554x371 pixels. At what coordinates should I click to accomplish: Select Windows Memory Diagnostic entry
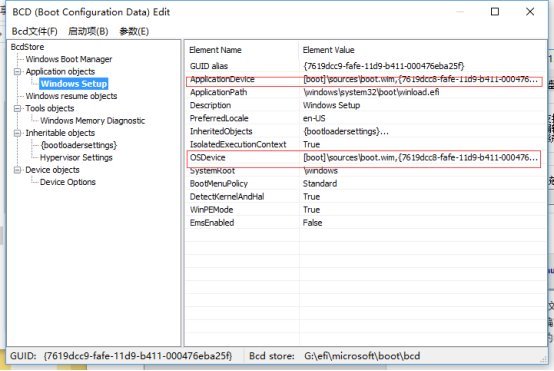pyautogui.click(x=93, y=121)
